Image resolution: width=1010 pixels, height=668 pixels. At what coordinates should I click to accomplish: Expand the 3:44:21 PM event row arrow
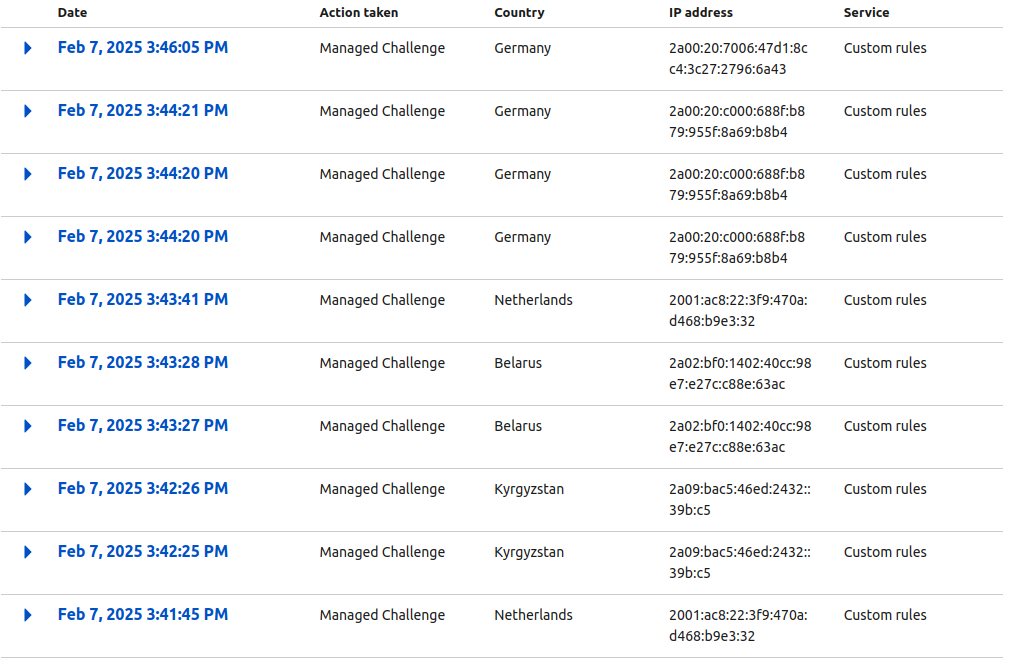pyautogui.click(x=28, y=111)
